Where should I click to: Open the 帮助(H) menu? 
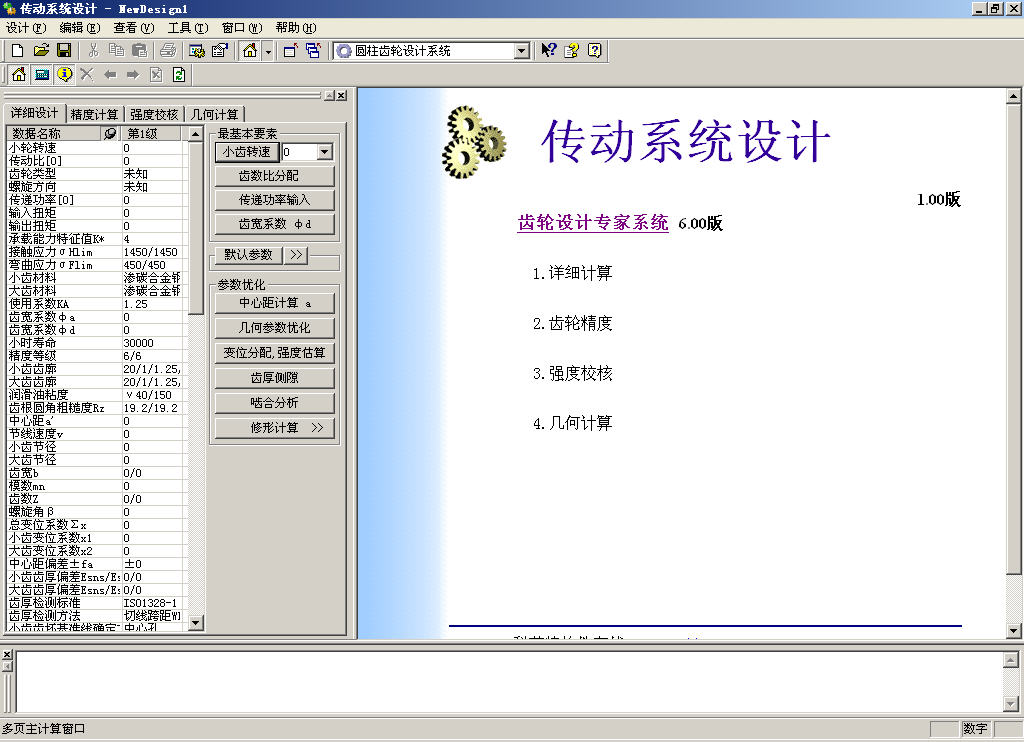296,27
